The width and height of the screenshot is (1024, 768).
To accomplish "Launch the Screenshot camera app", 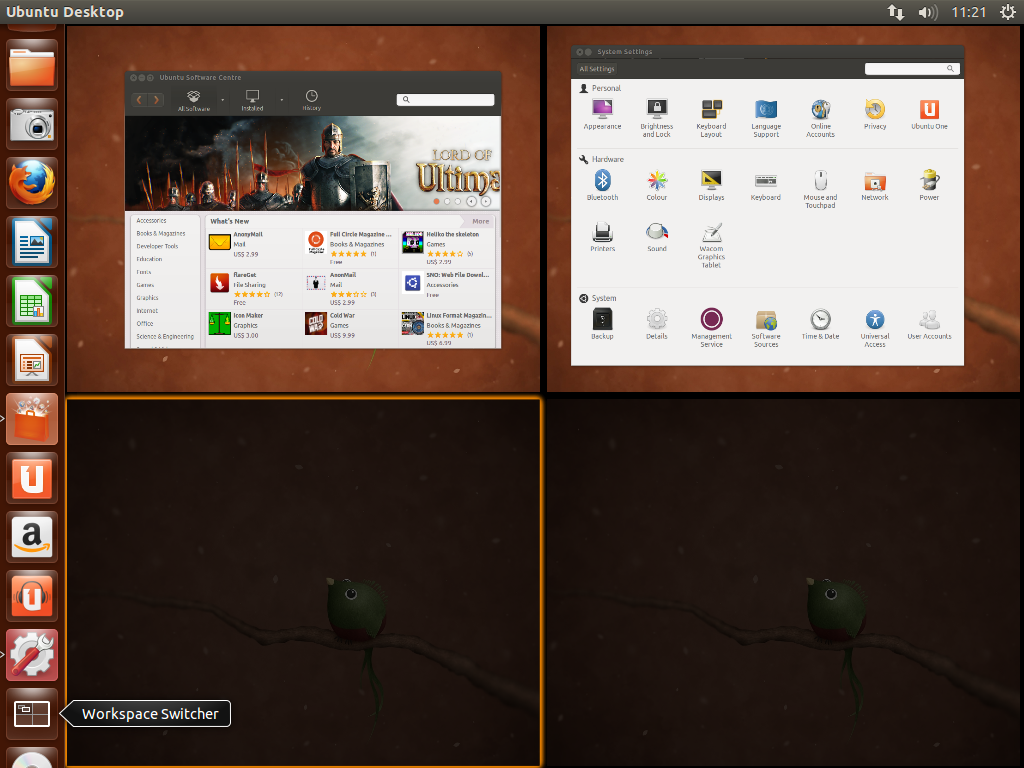I will click(x=32, y=124).
